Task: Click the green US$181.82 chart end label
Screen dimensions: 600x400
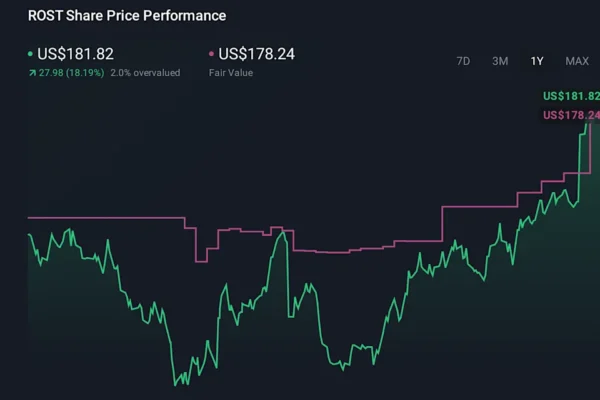Action: pos(569,97)
